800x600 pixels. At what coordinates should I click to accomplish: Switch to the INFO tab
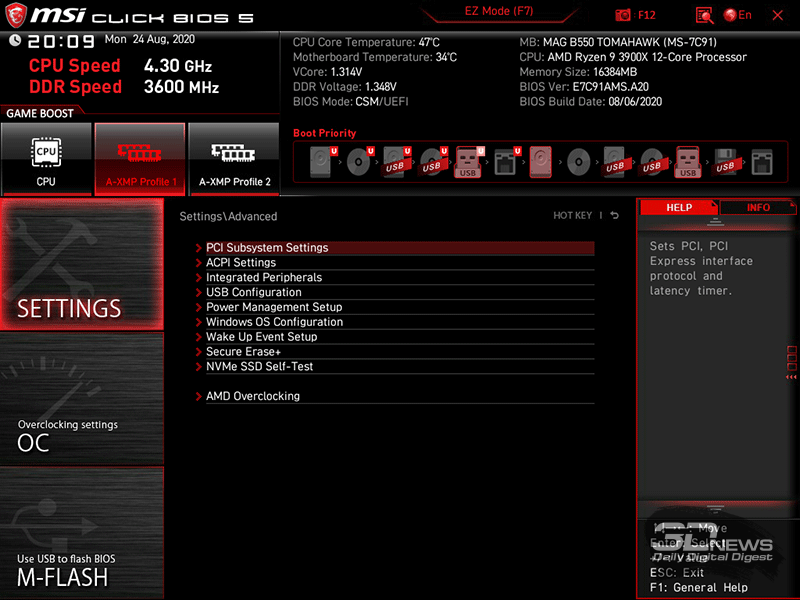[x=758, y=207]
